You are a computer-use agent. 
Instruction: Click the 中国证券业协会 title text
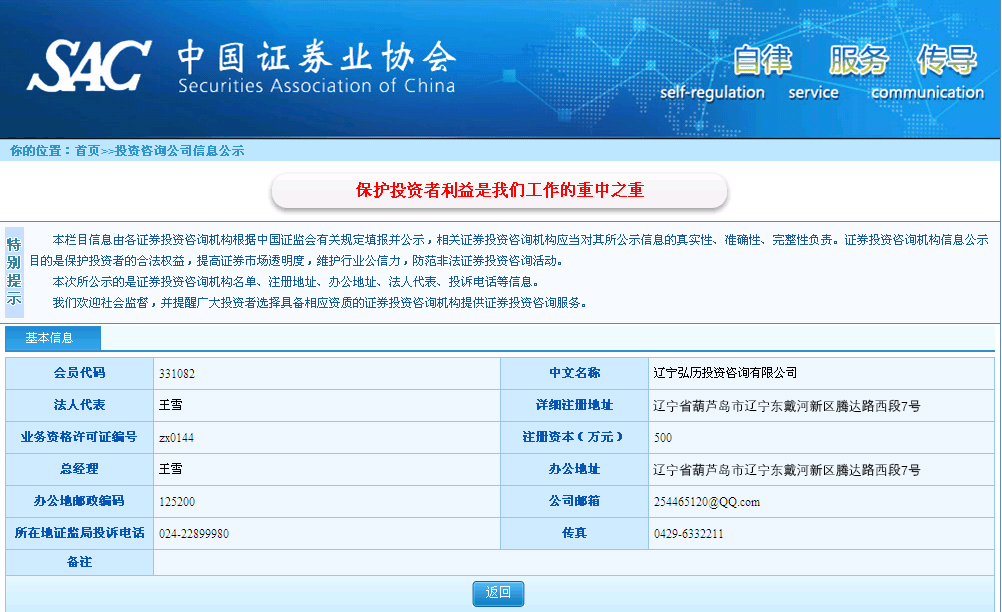[317, 57]
